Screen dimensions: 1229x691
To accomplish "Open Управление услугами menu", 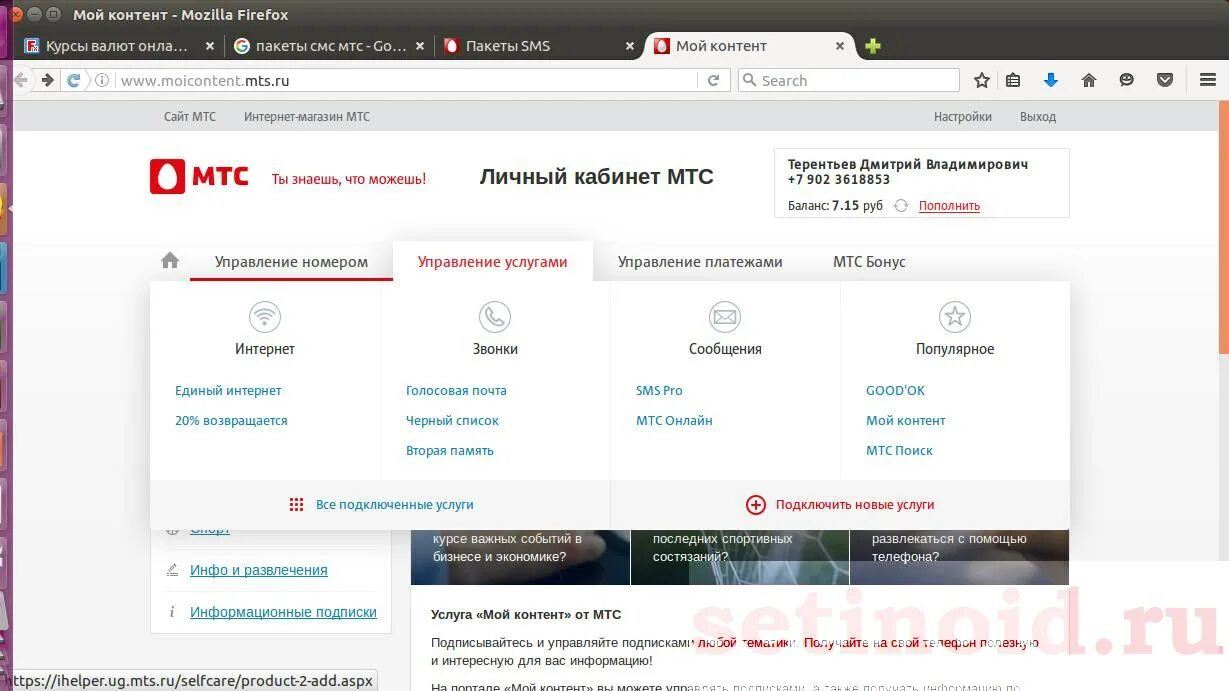I will [x=492, y=262].
